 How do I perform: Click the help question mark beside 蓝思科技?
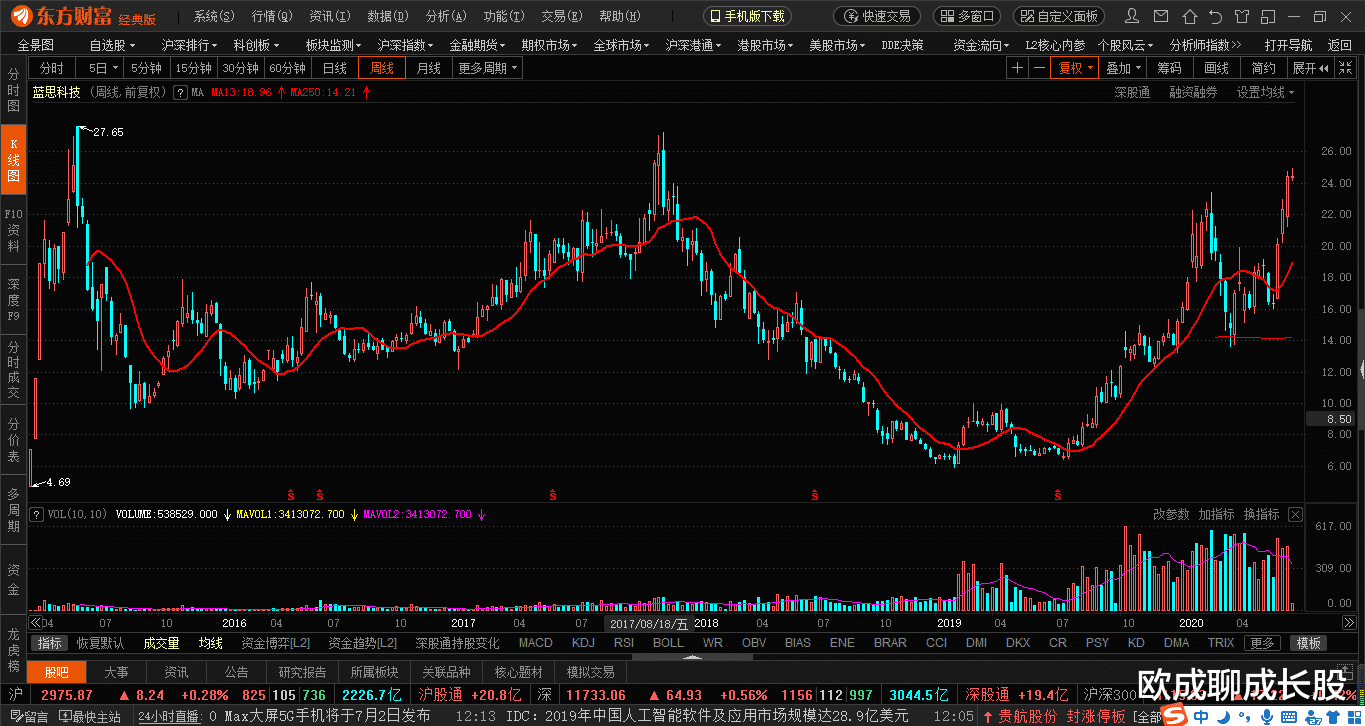180,92
